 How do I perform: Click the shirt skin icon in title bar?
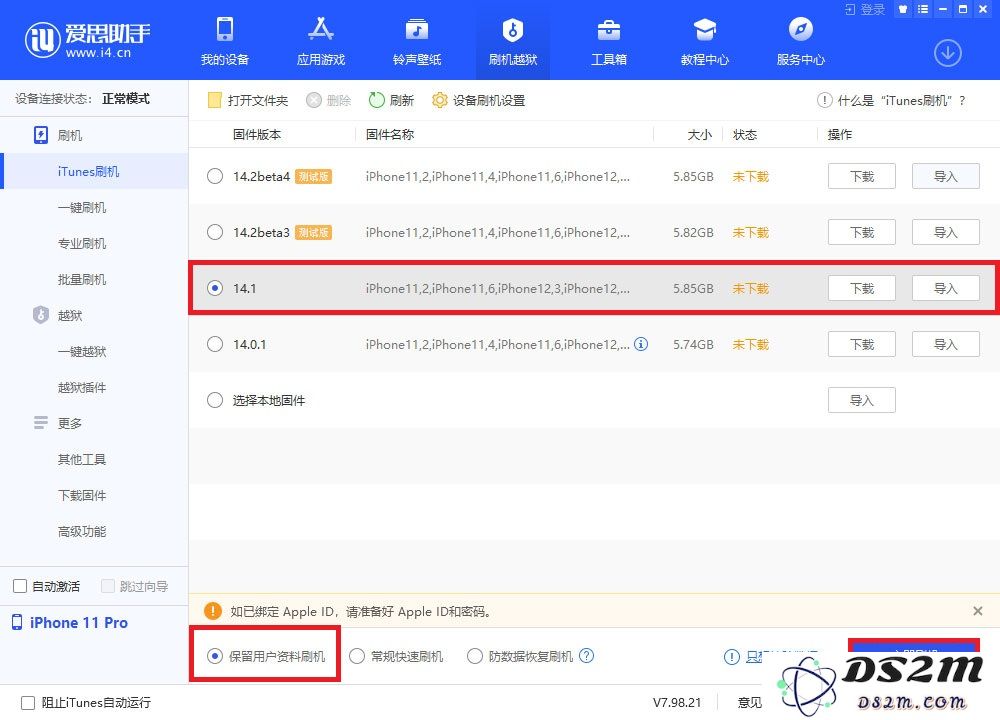click(902, 9)
